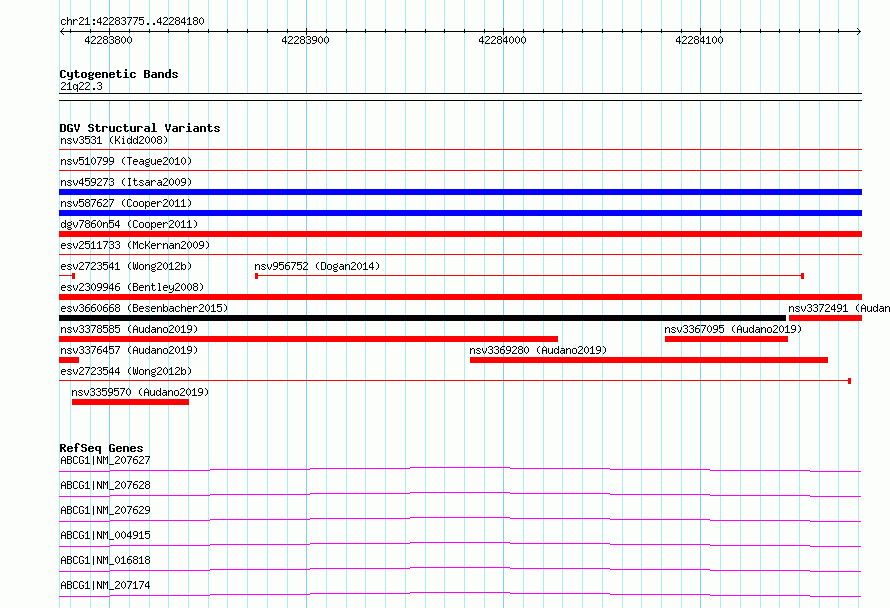Image resolution: width=890 pixels, height=608 pixels.
Task: Select variant dgv7860n54 (Cooper2011) label
Action: tap(129, 224)
